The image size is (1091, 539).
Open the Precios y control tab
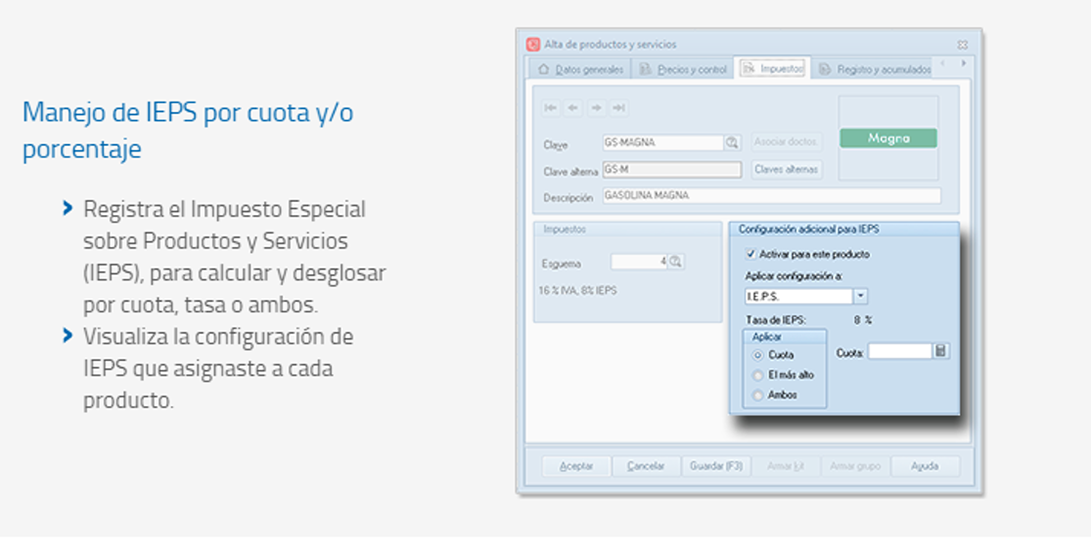coord(684,69)
